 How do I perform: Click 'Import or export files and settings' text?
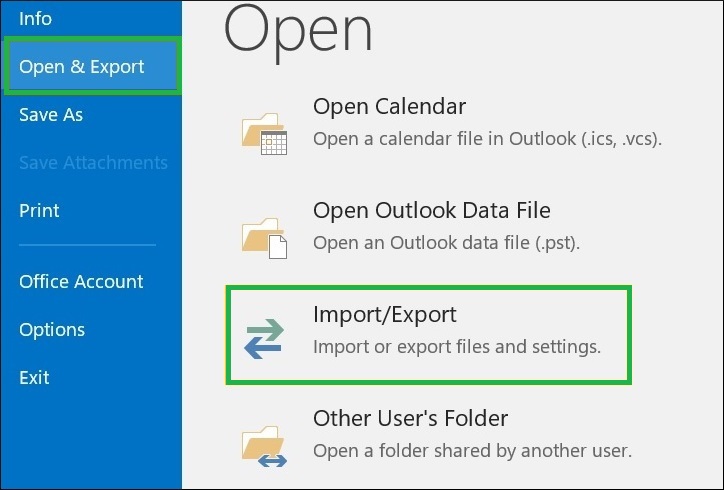pos(457,347)
